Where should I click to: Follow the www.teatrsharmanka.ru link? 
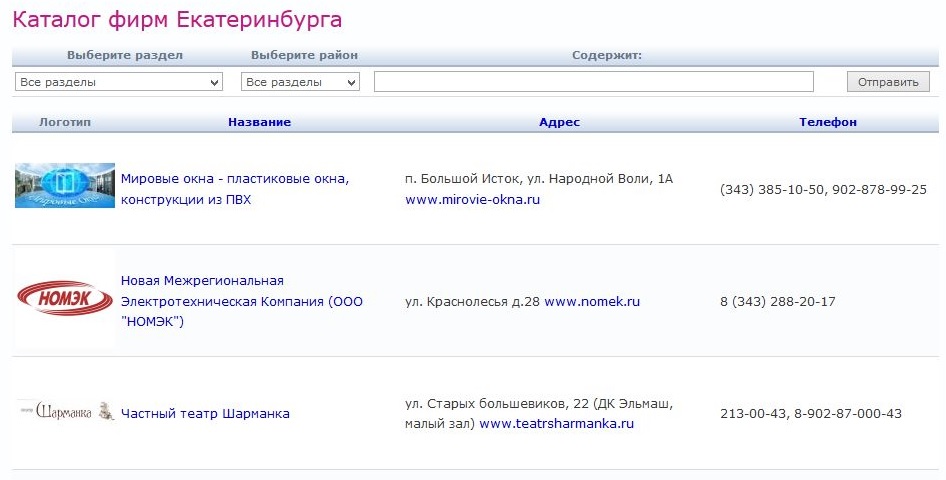point(557,424)
